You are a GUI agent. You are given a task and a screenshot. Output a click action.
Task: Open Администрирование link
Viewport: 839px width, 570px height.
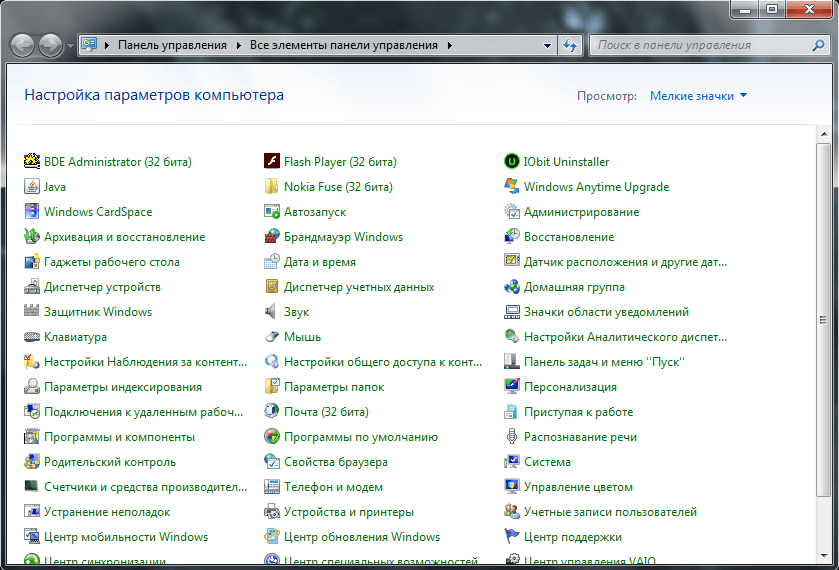click(x=581, y=211)
